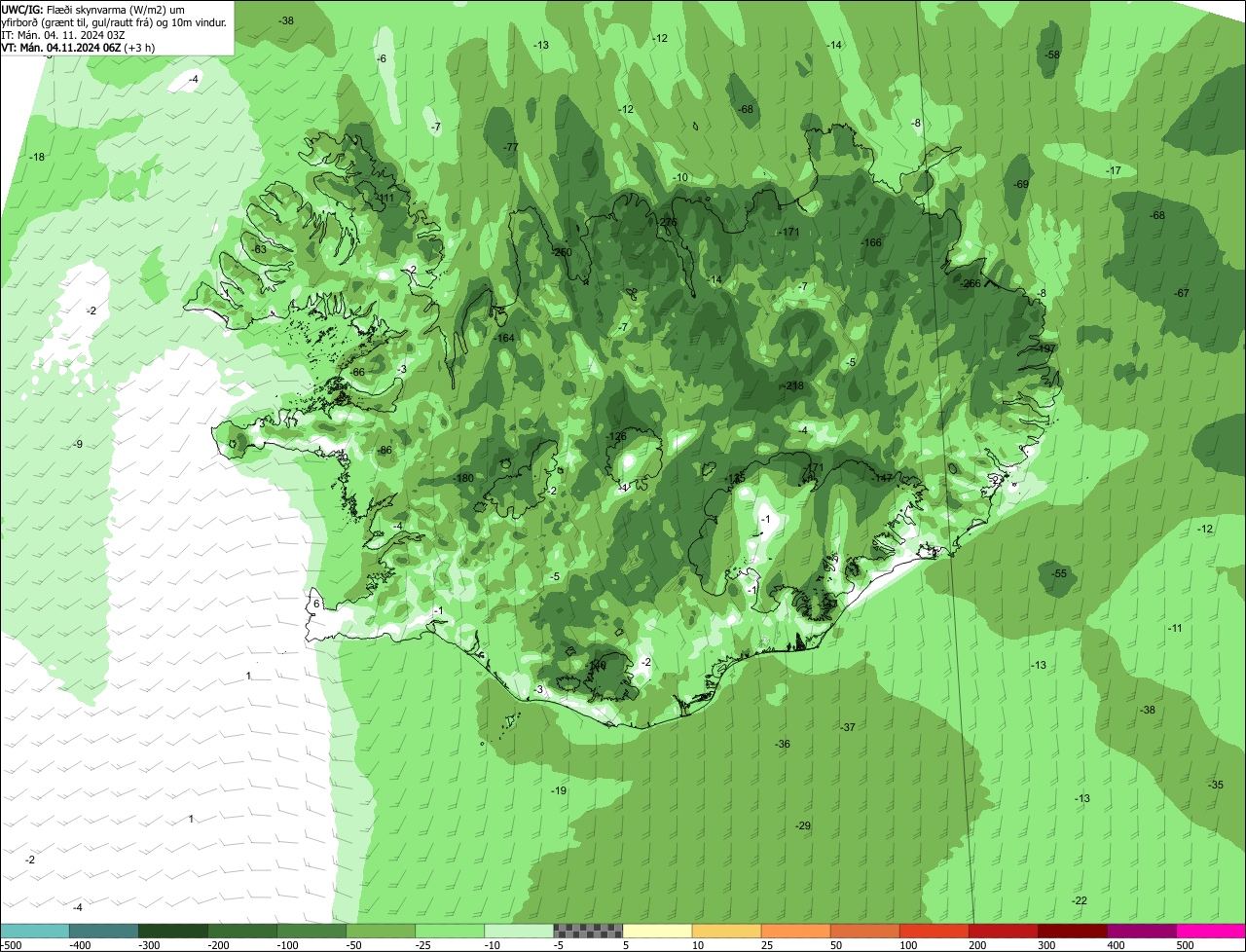Viewport: 1246px width, 952px height.
Task: Click the -18 value on the map
Action: [x=37, y=158]
